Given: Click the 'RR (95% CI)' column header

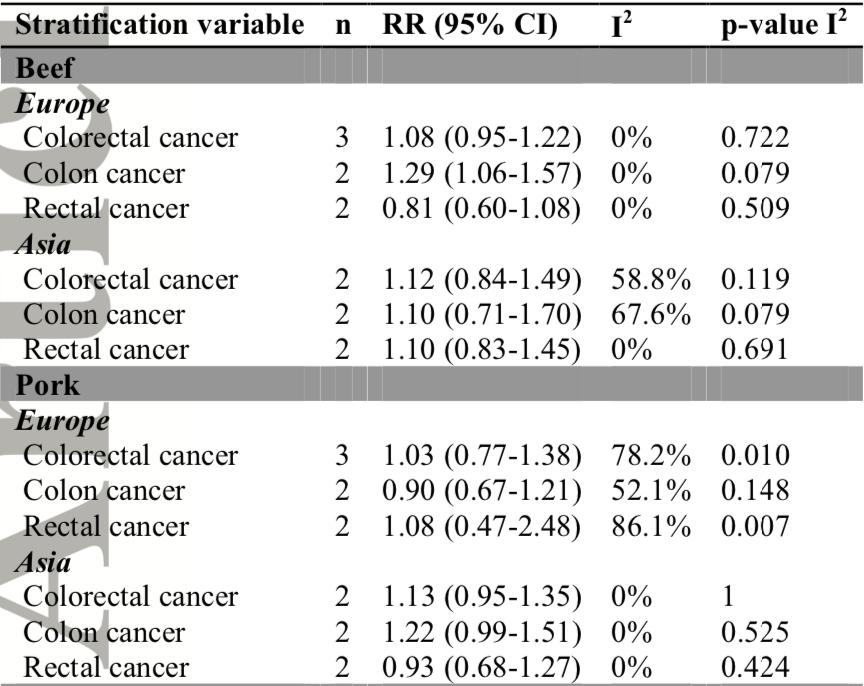Looking at the screenshot, I should (470, 27).
